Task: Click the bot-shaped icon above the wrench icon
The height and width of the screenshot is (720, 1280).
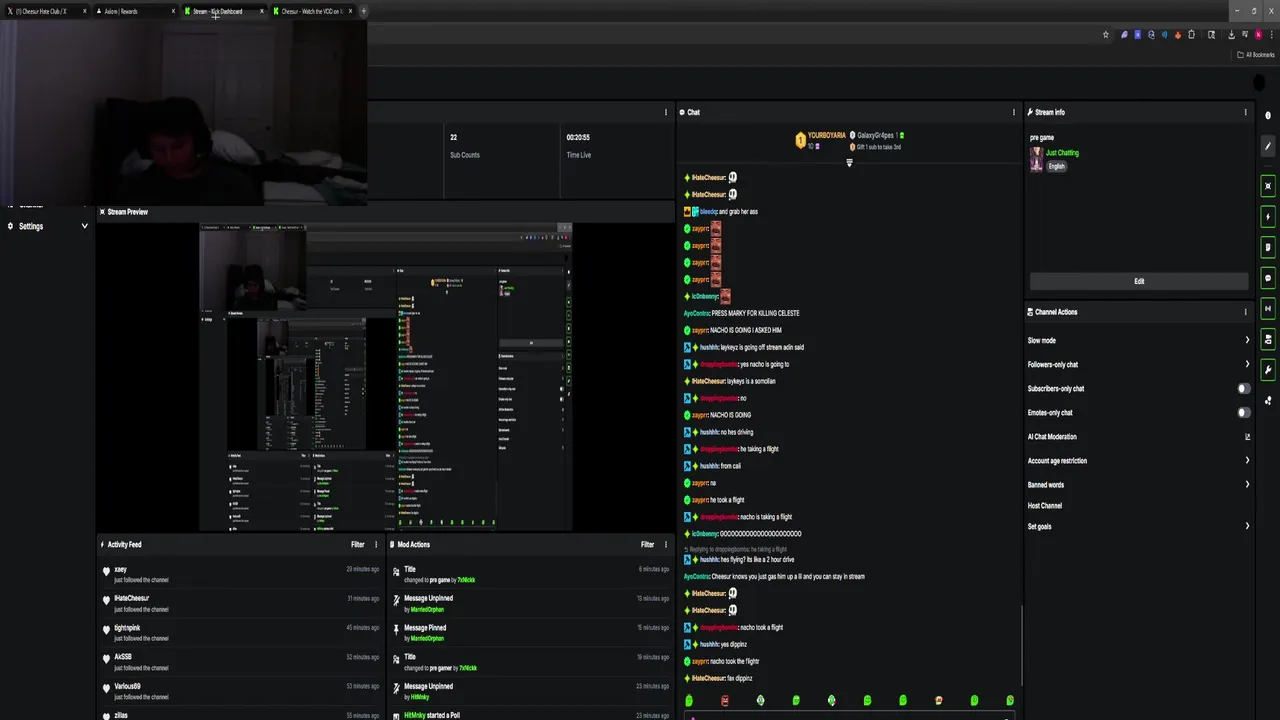Action: click(x=1268, y=340)
